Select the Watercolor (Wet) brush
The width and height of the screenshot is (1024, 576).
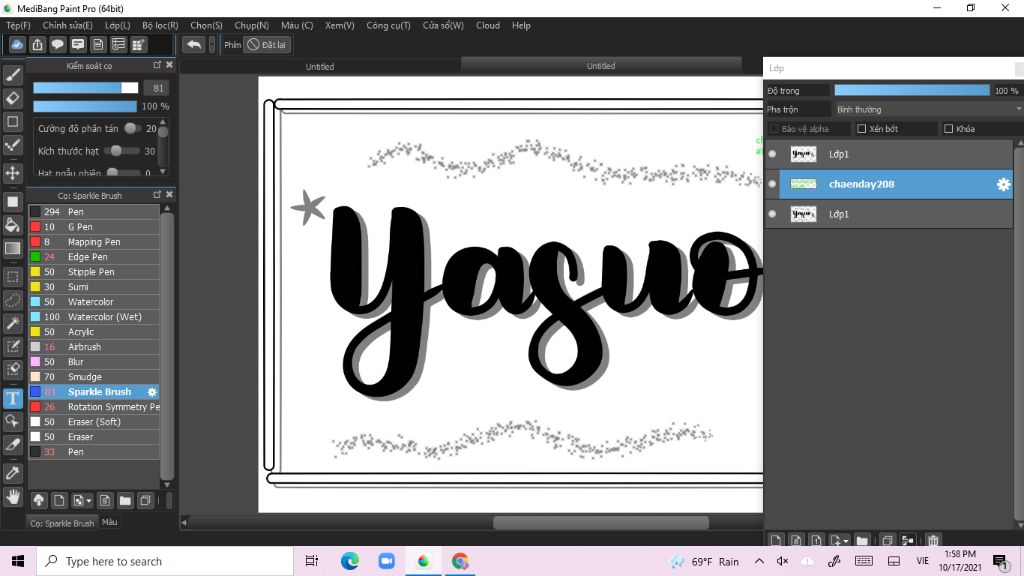94,317
